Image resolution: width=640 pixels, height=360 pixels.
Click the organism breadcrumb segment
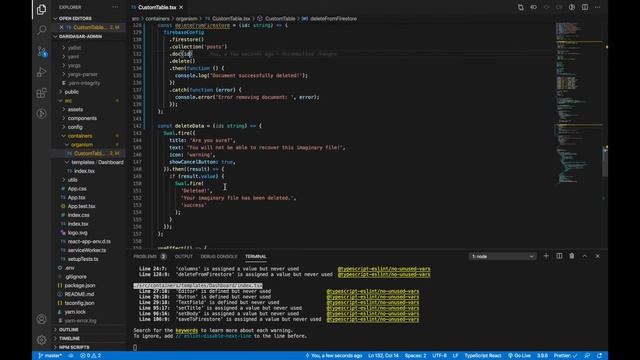[186, 18]
